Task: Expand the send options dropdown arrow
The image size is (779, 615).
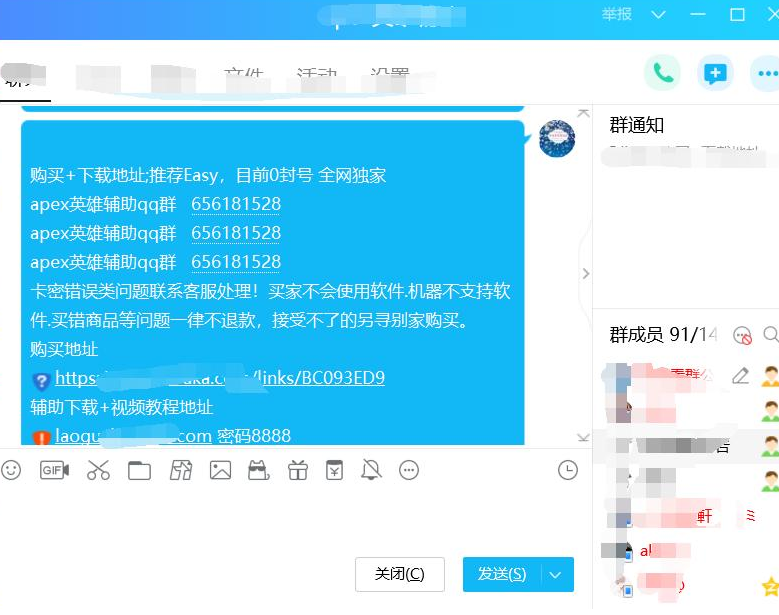Action: pos(555,575)
